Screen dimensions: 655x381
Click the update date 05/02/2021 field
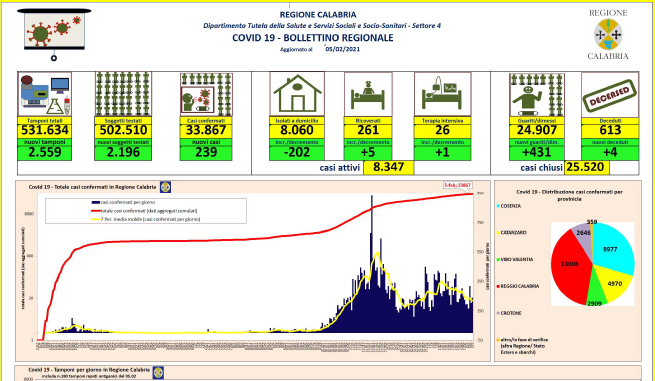click(x=343, y=49)
